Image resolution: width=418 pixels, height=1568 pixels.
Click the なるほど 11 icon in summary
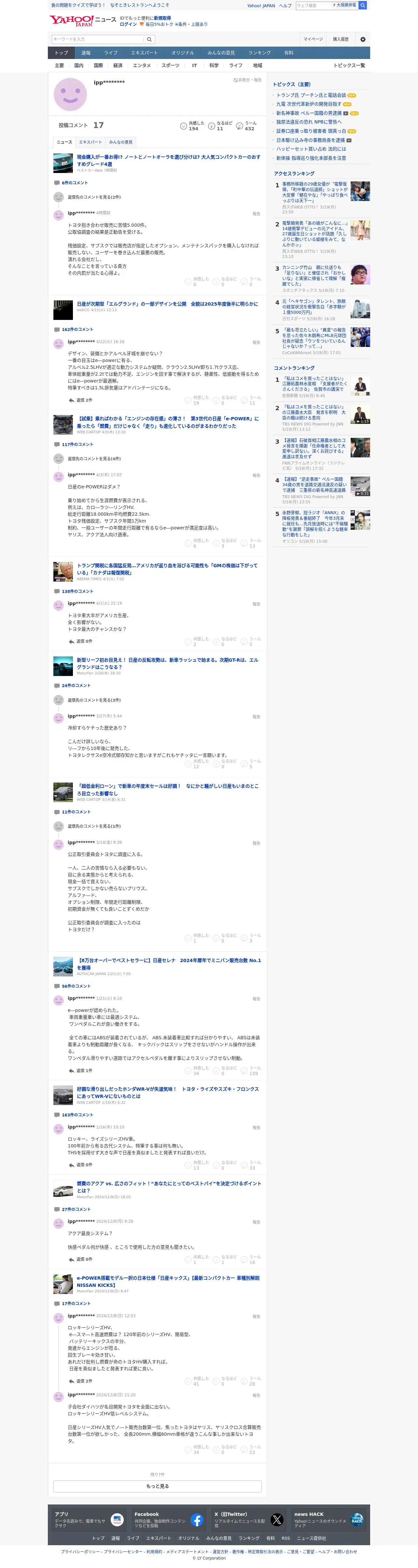[x=211, y=126]
